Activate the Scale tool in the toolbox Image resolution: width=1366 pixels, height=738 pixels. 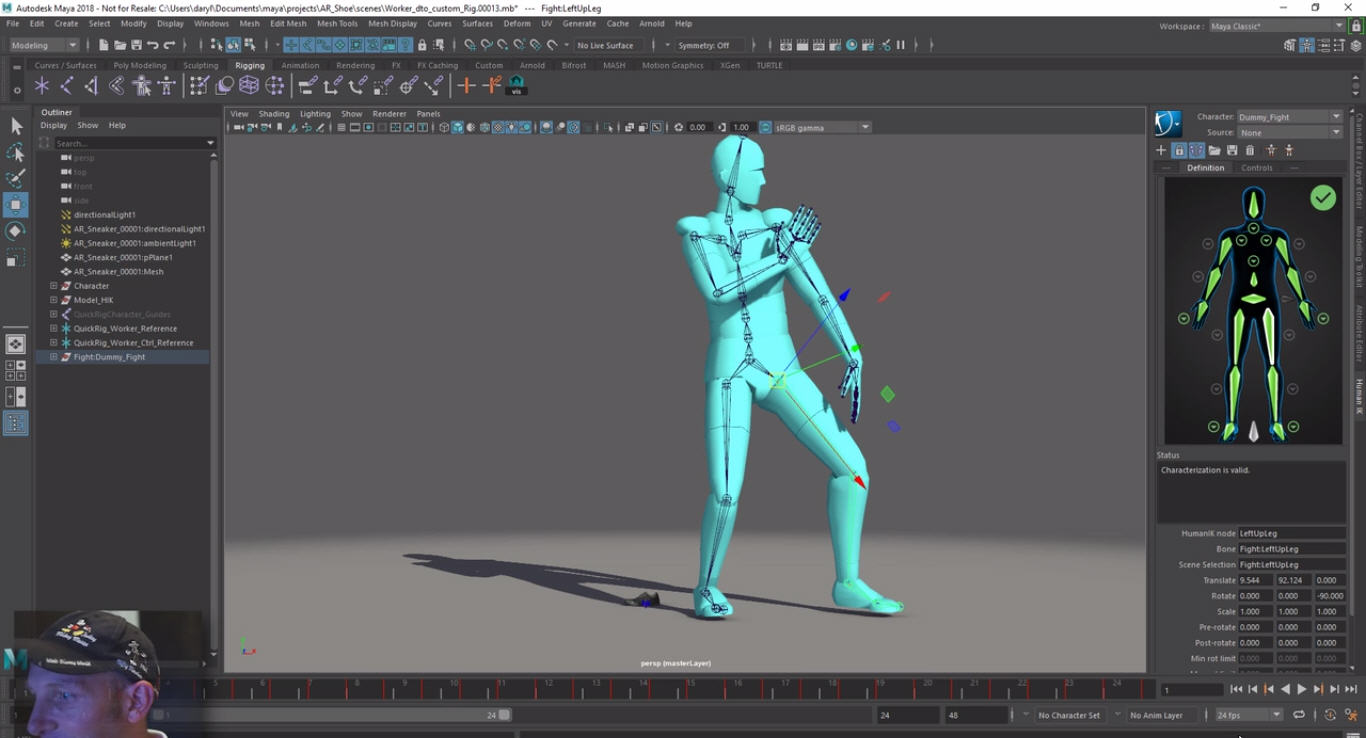pyautogui.click(x=16, y=258)
